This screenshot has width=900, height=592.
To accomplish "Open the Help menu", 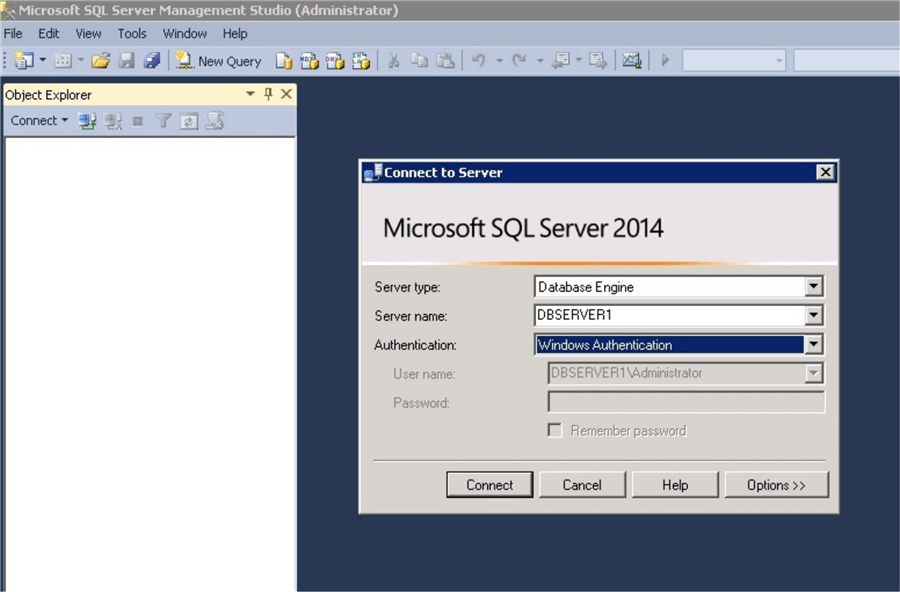I will click(x=235, y=33).
